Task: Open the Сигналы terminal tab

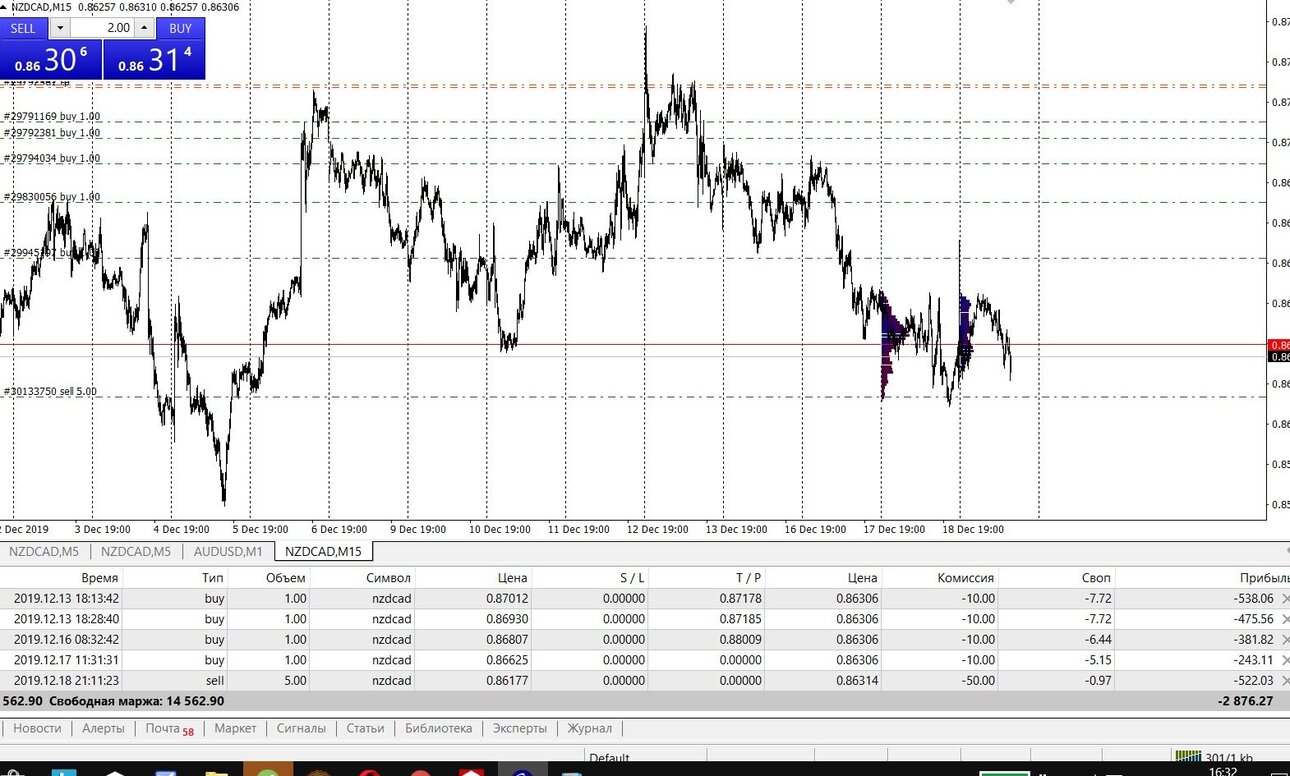Action: (x=301, y=728)
